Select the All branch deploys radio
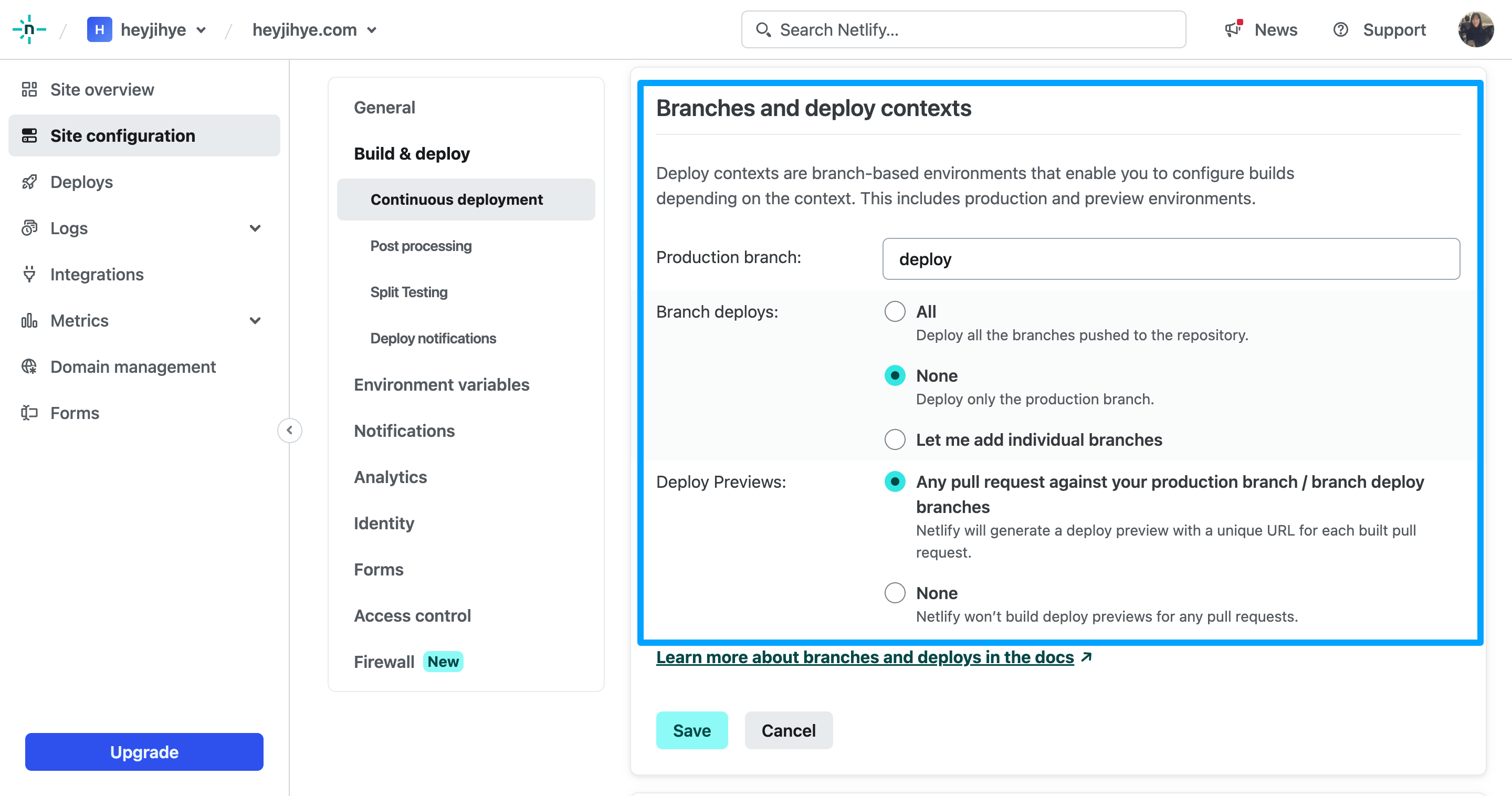Viewport: 1512px width, 796px height. pos(895,311)
